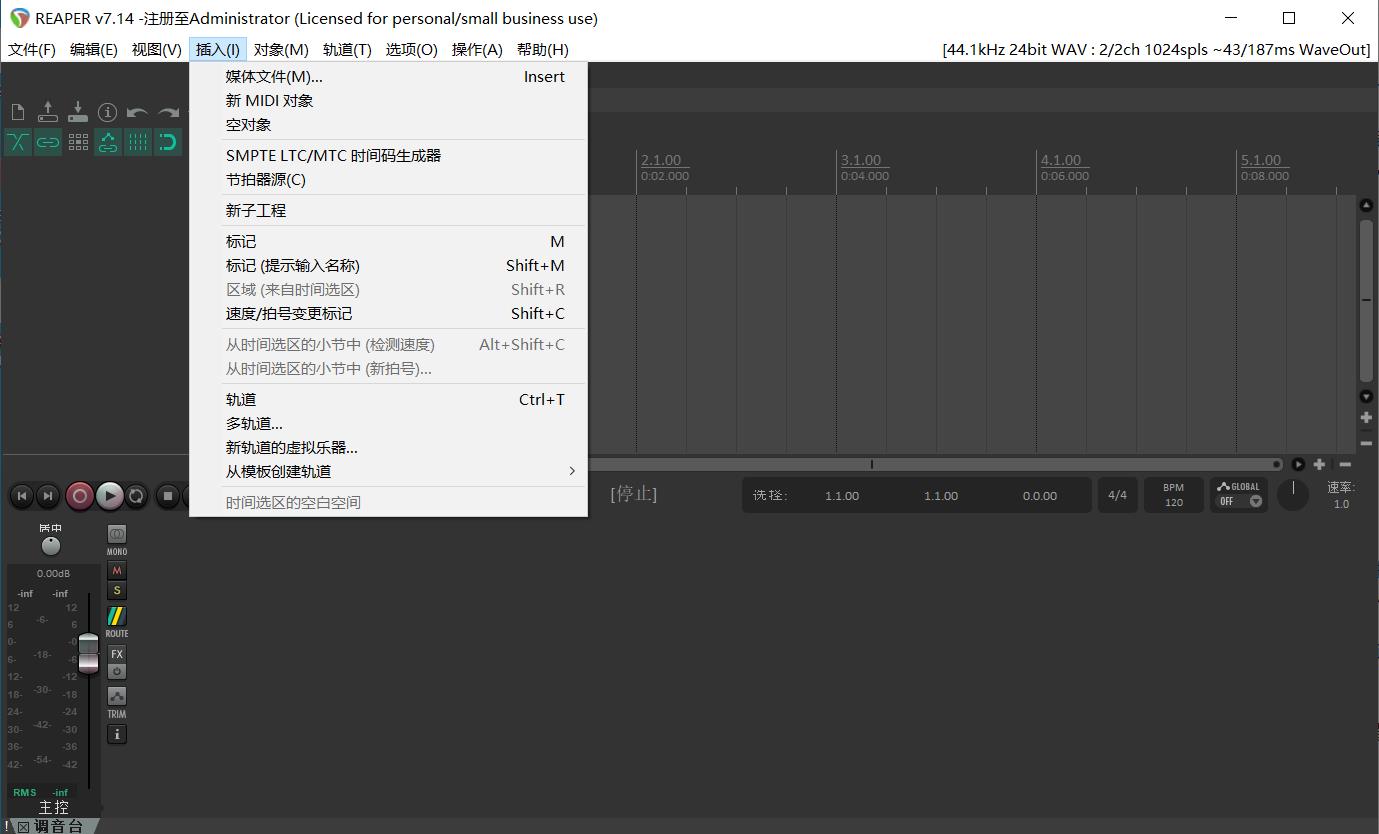Click the master track info 'i' button
Screen dimensions: 1379x834
click(117, 734)
